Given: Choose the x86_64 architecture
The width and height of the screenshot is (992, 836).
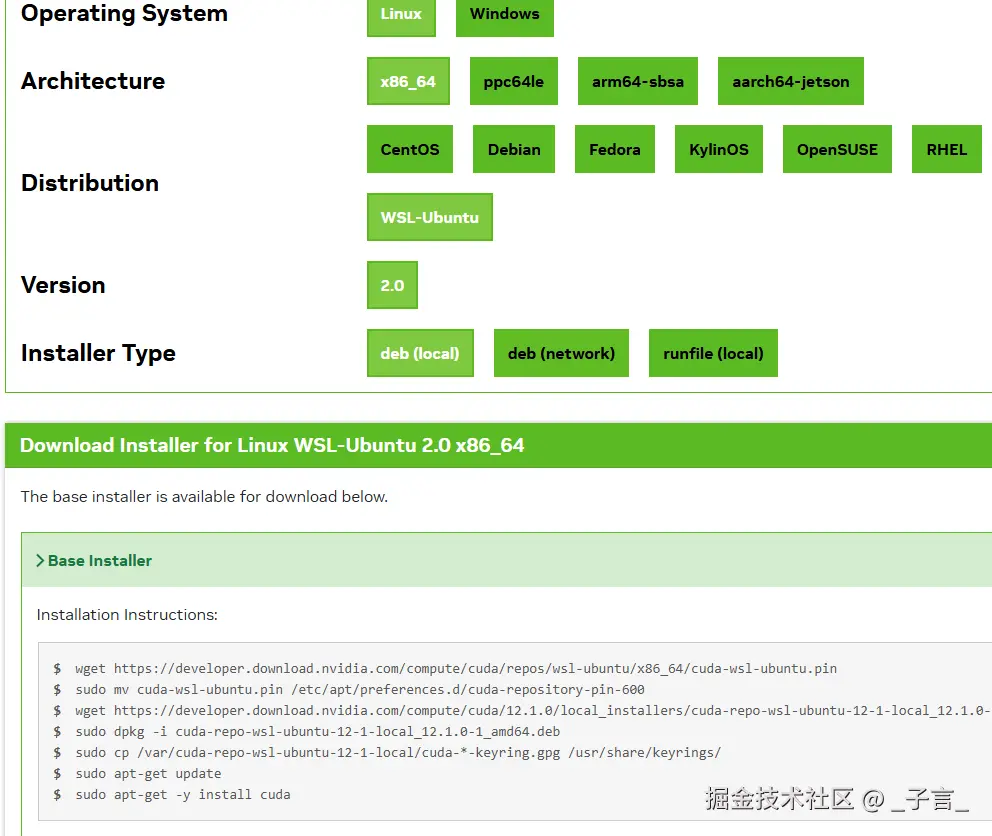Looking at the screenshot, I should pos(408,81).
